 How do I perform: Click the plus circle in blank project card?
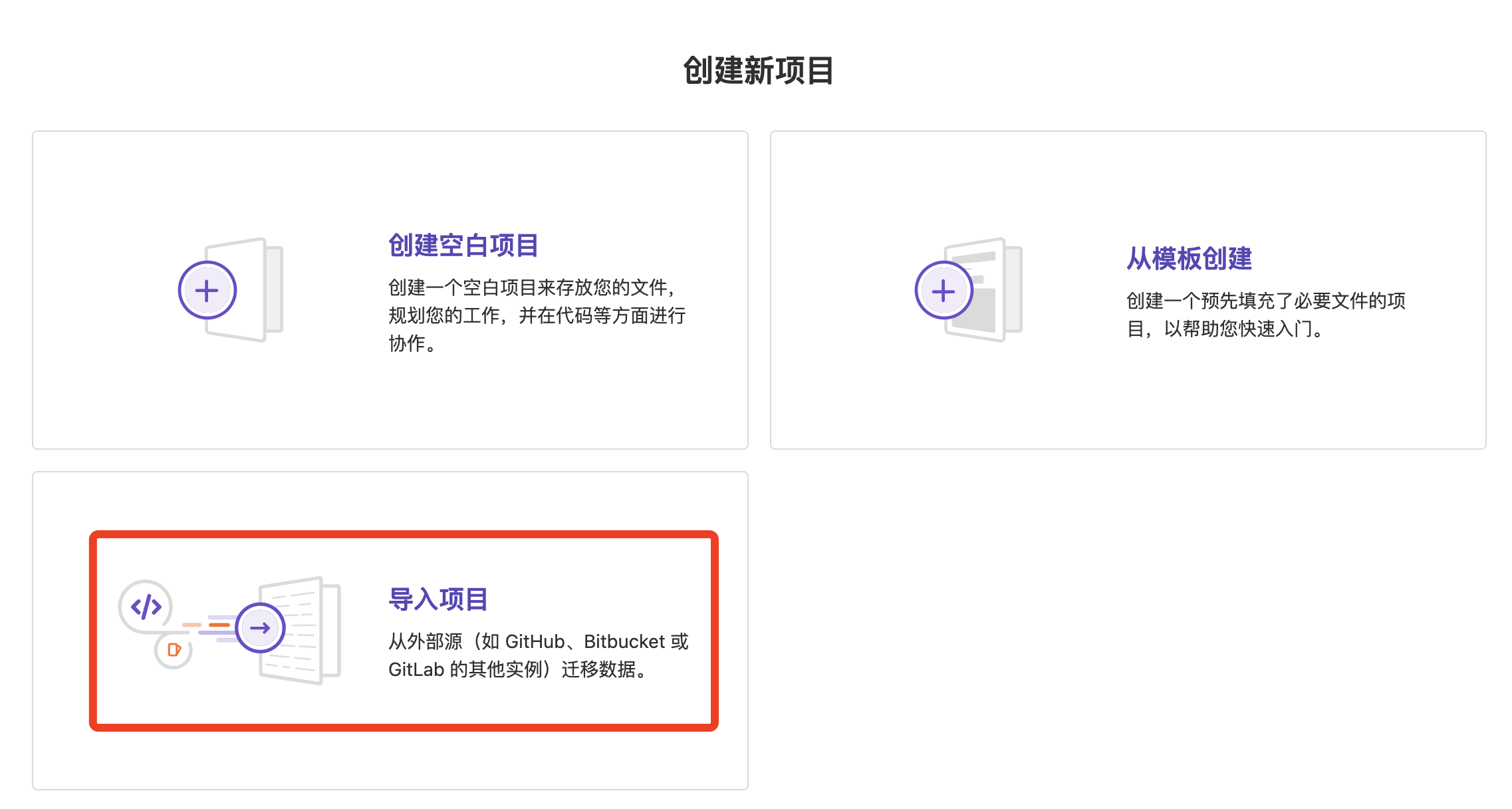coord(207,291)
